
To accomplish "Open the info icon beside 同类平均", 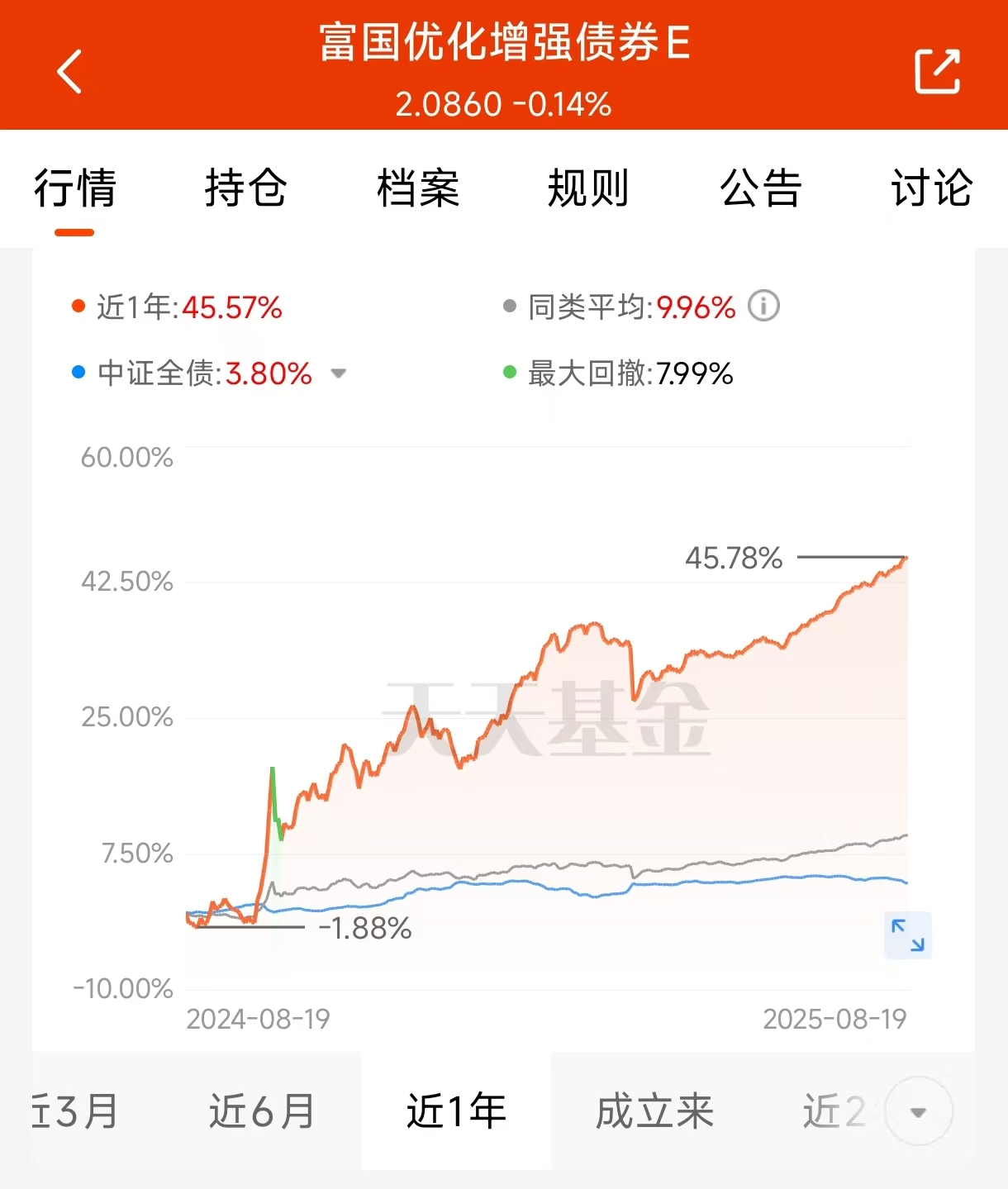I will 763,306.
